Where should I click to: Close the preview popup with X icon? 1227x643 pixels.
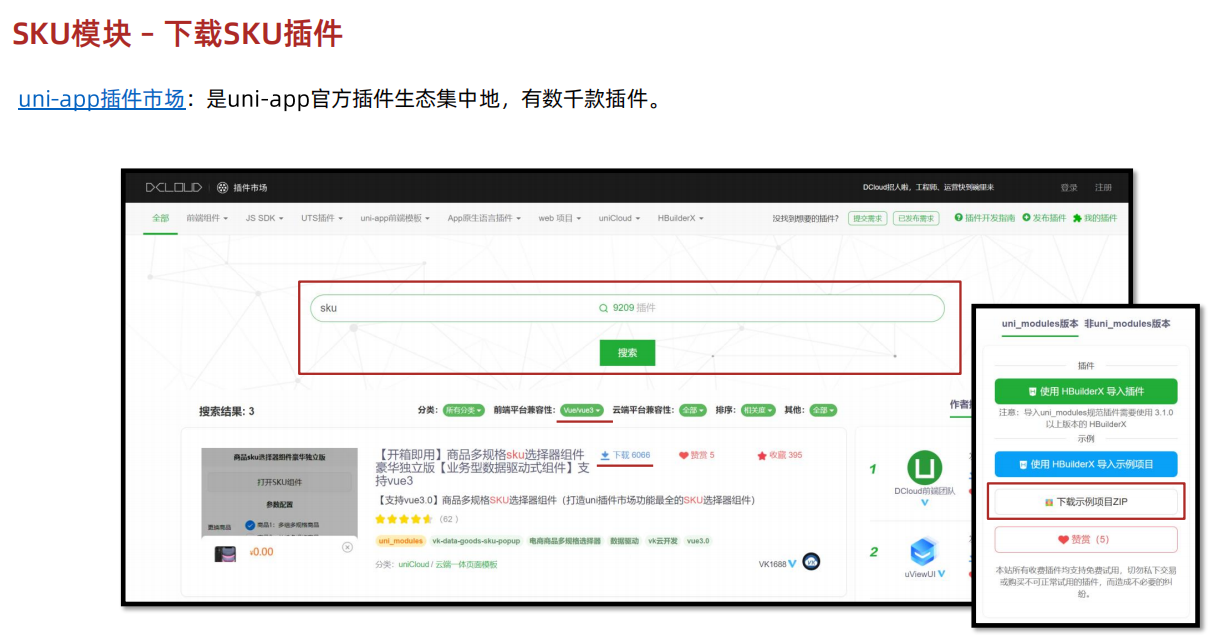(x=347, y=547)
